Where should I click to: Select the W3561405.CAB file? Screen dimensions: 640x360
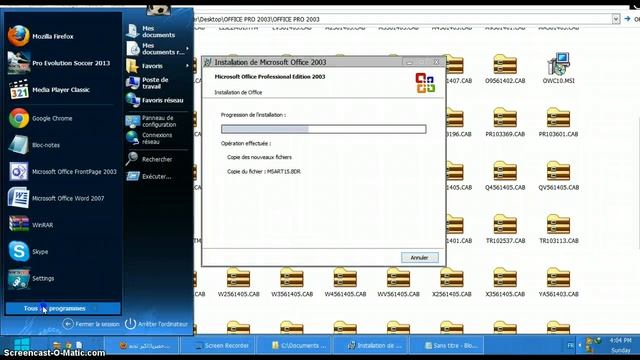(x=292, y=282)
